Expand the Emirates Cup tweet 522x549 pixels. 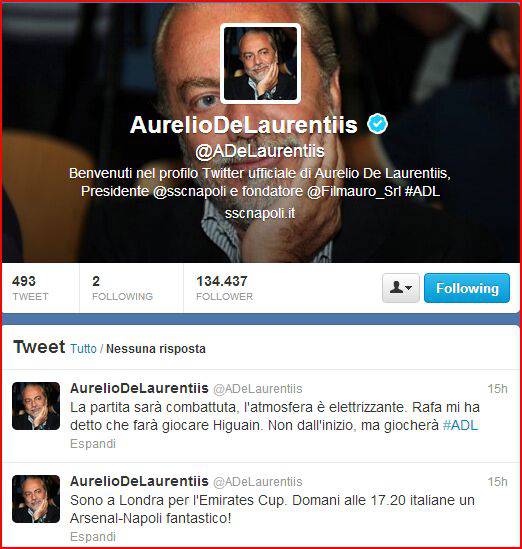point(93,536)
